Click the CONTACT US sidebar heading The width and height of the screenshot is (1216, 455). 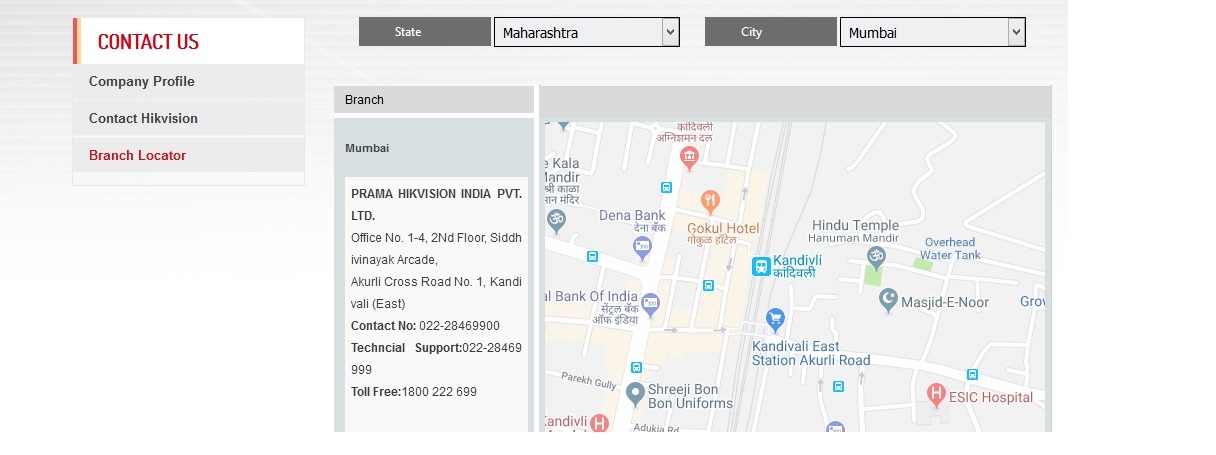pos(148,42)
